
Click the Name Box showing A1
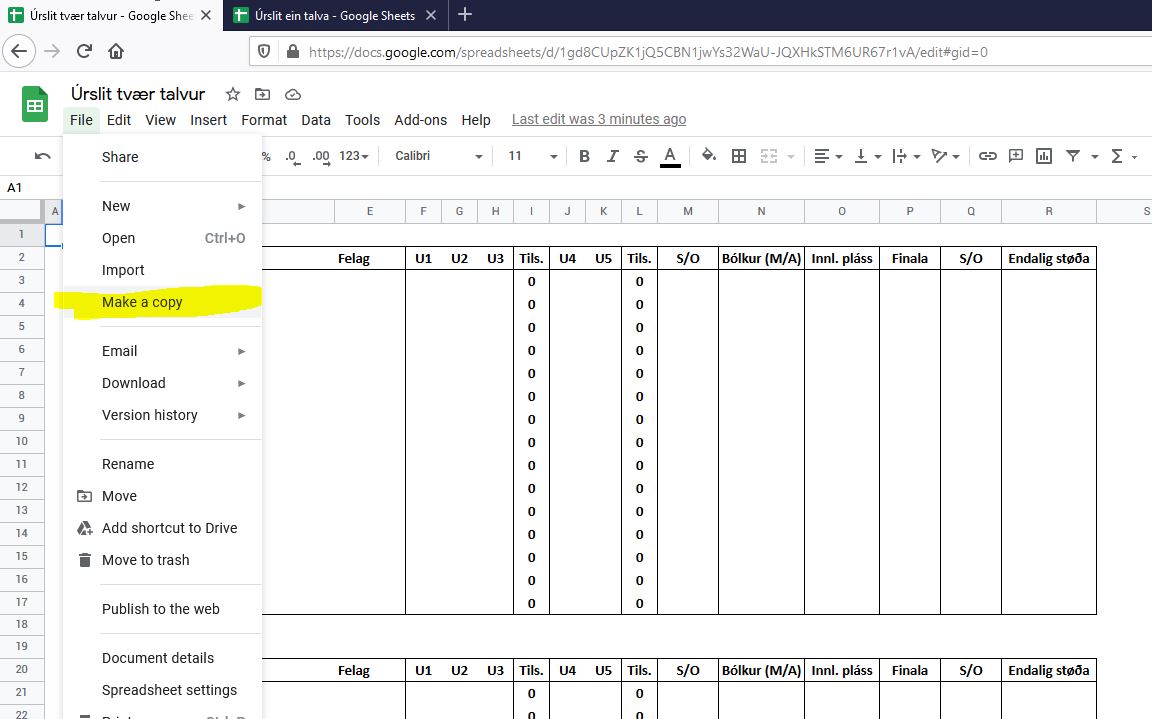(x=24, y=188)
